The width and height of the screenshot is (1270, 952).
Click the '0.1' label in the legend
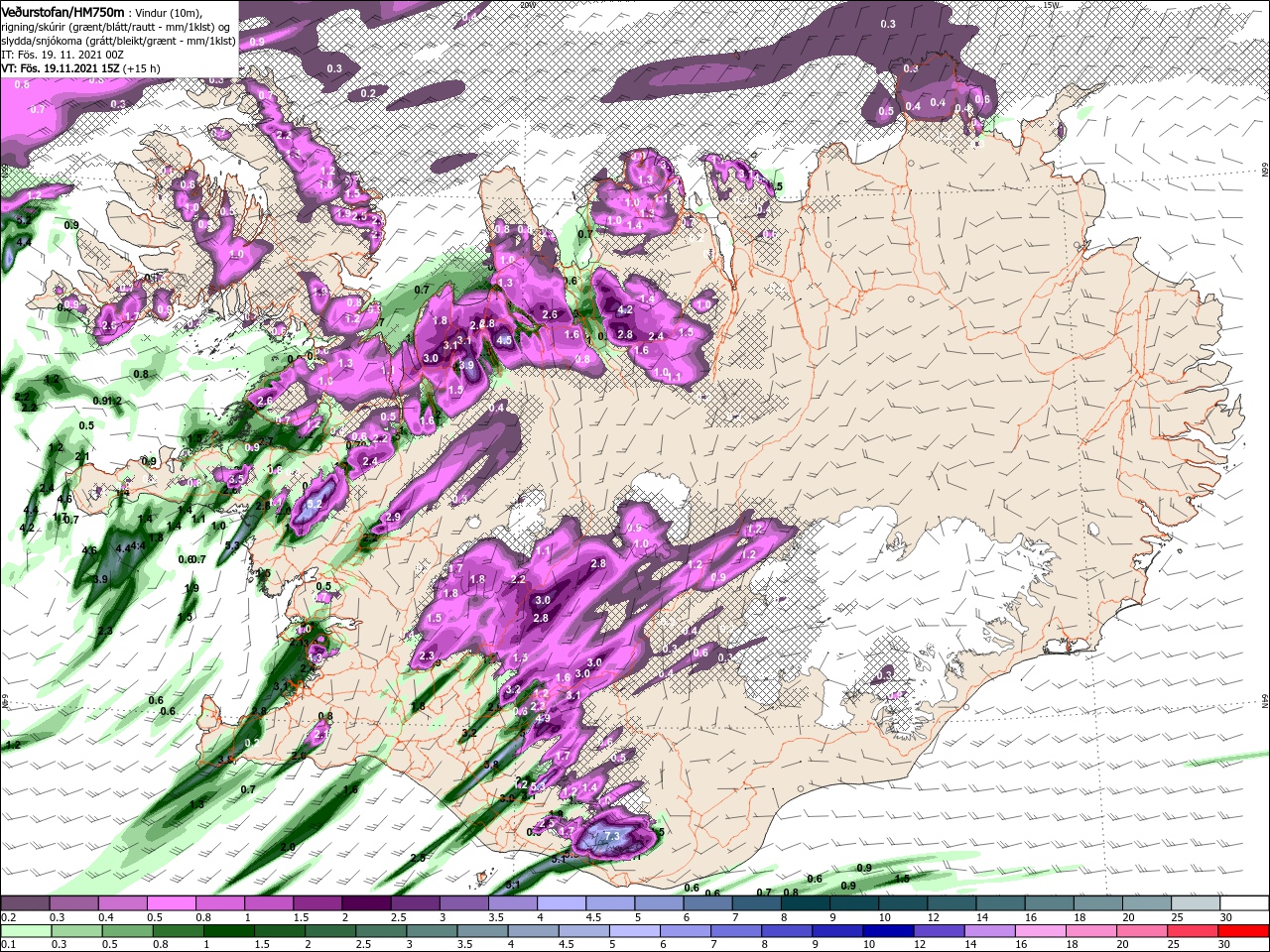tap(9, 945)
